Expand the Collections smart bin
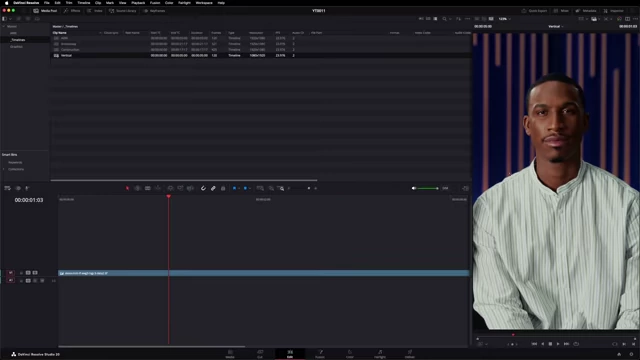This screenshot has height=360, width=640. coord(4,169)
